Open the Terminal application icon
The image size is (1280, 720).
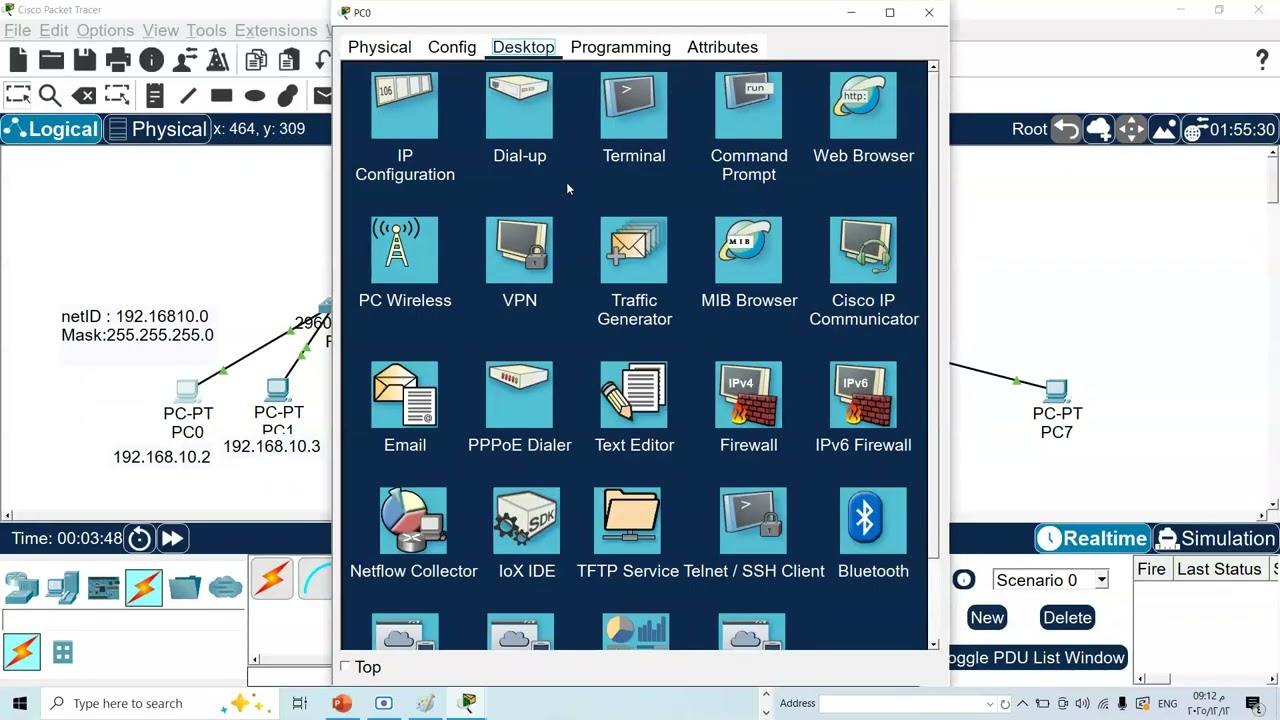tap(634, 105)
